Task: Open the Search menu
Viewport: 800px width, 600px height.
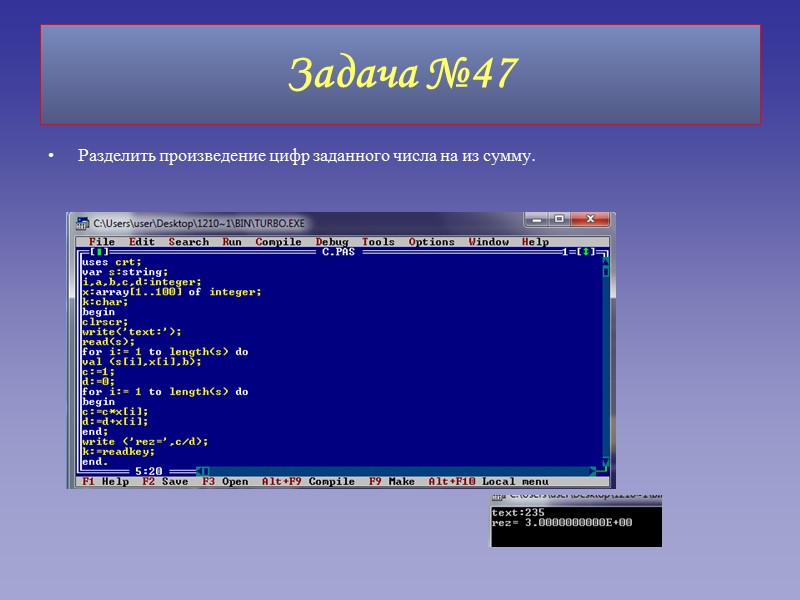Action: 188,242
